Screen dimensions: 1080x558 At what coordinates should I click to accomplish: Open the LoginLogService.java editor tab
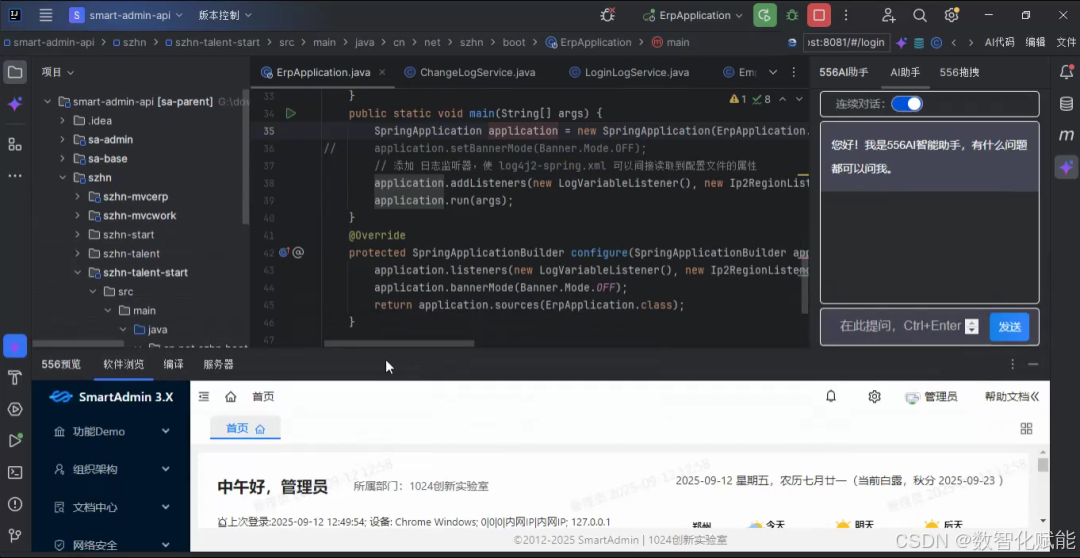[x=629, y=72]
